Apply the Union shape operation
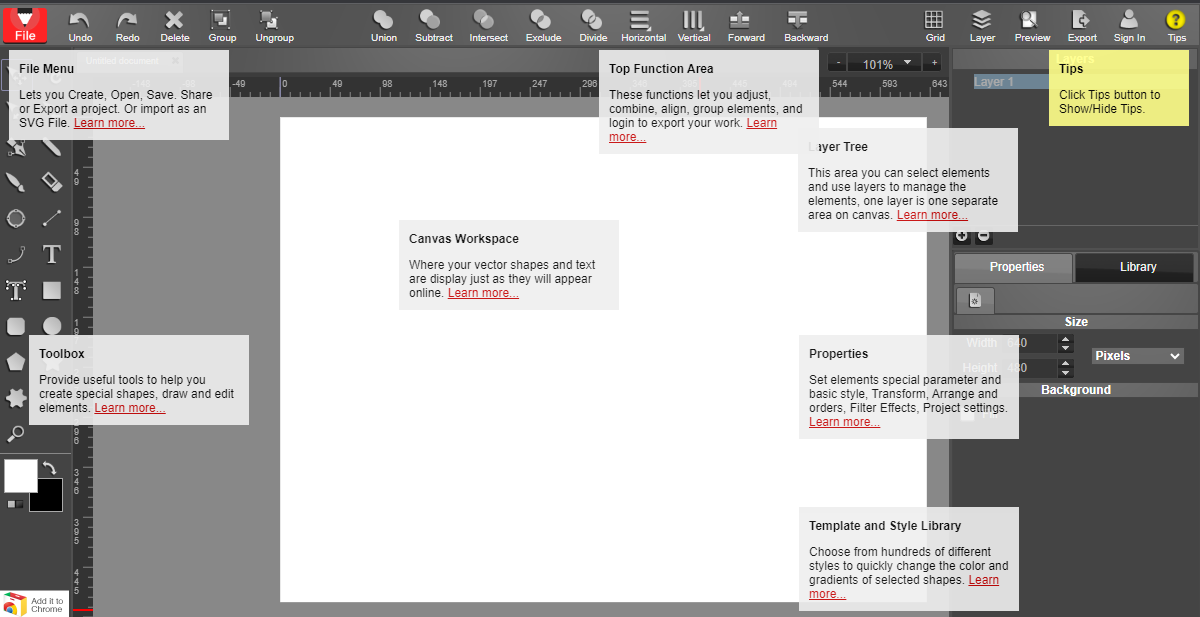Image resolution: width=1200 pixels, height=617 pixels. click(x=384, y=25)
